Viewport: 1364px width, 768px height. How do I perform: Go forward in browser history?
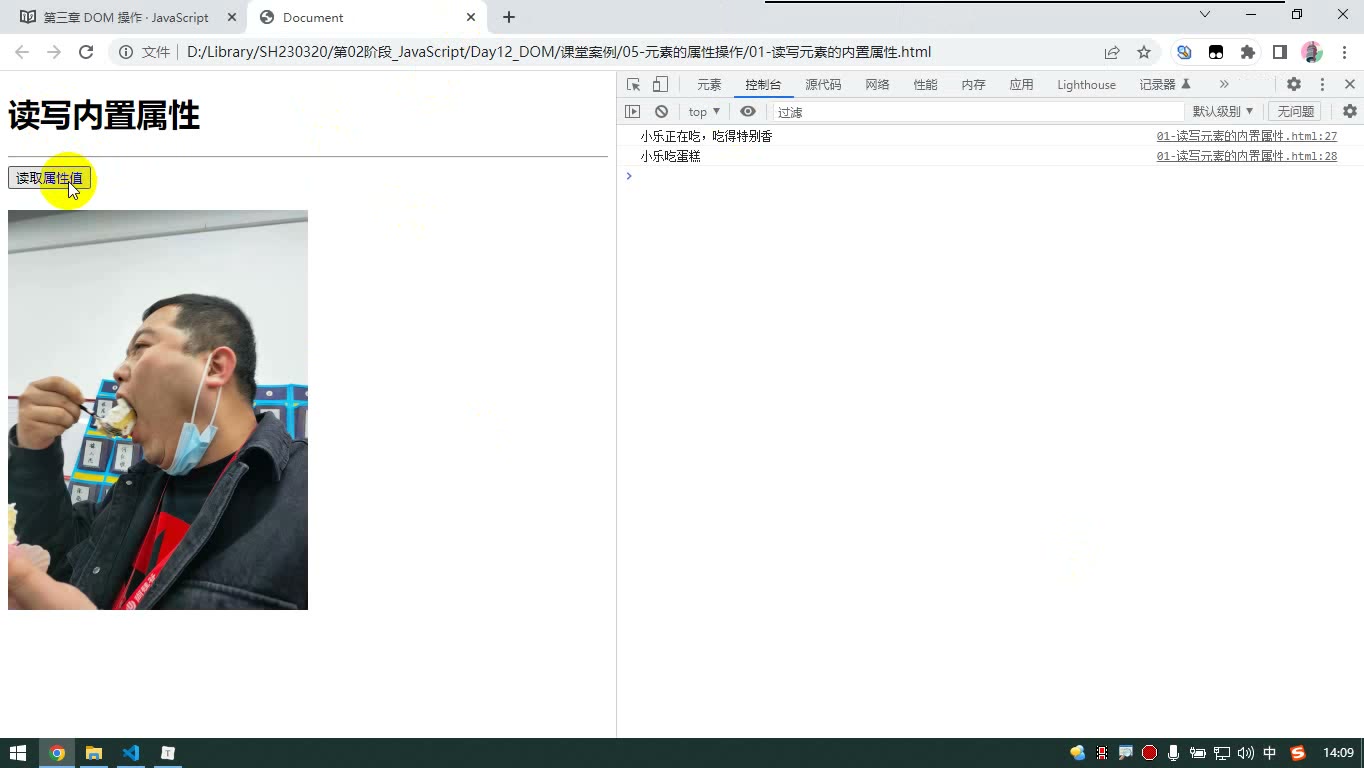click(54, 52)
